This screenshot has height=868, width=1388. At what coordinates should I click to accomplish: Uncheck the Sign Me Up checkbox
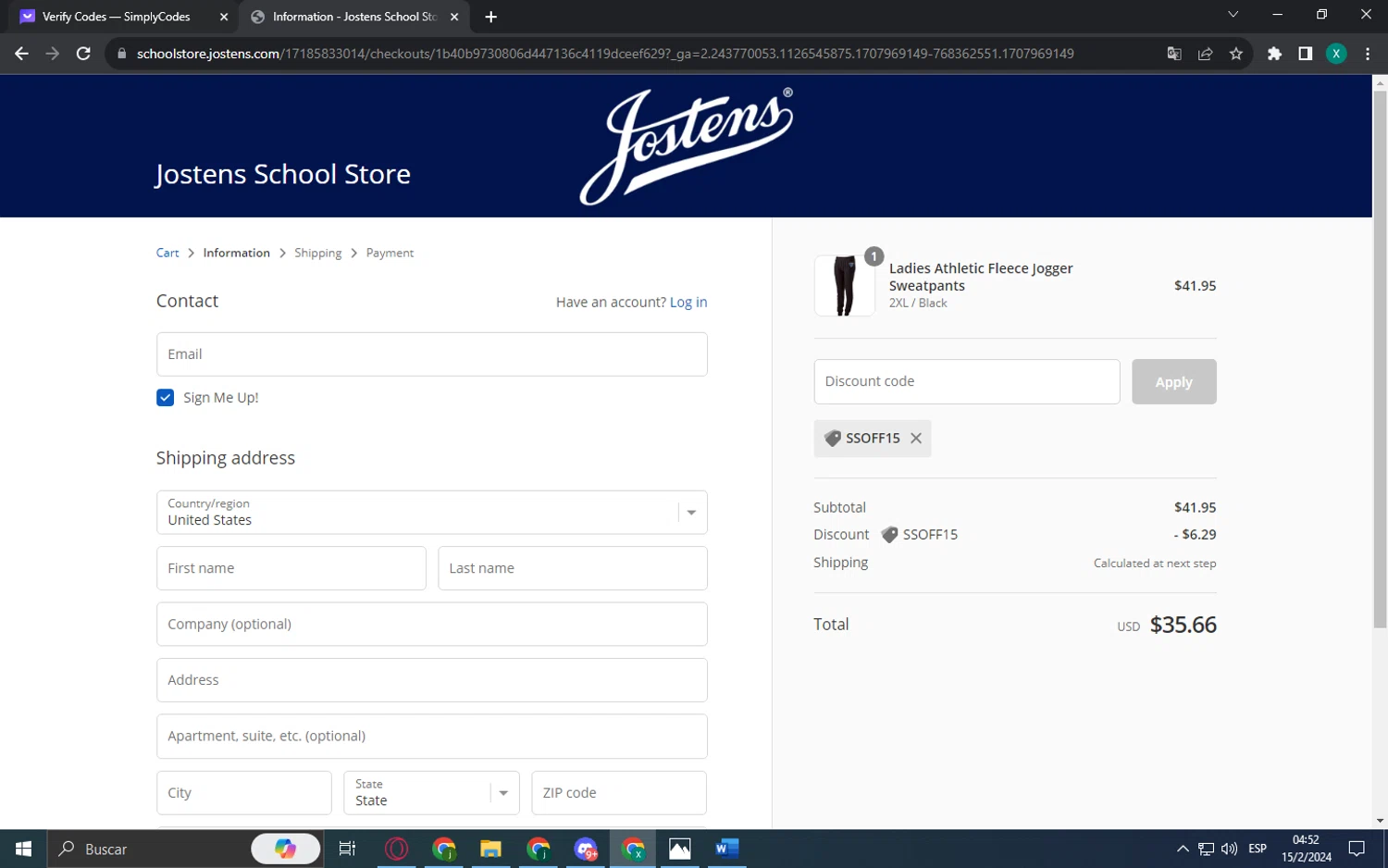(166, 398)
